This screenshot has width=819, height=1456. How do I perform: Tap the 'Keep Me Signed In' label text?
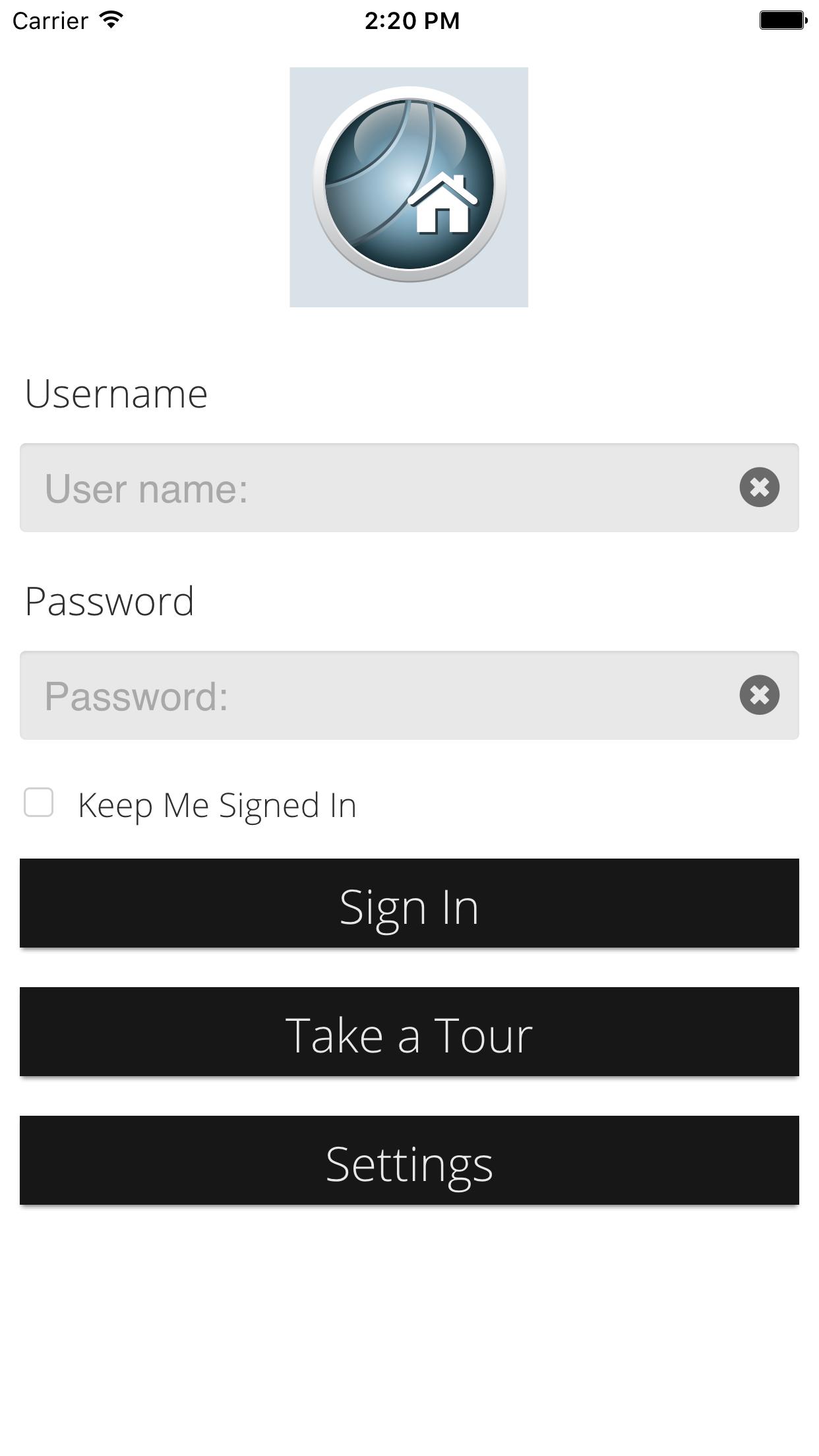(x=217, y=806)
